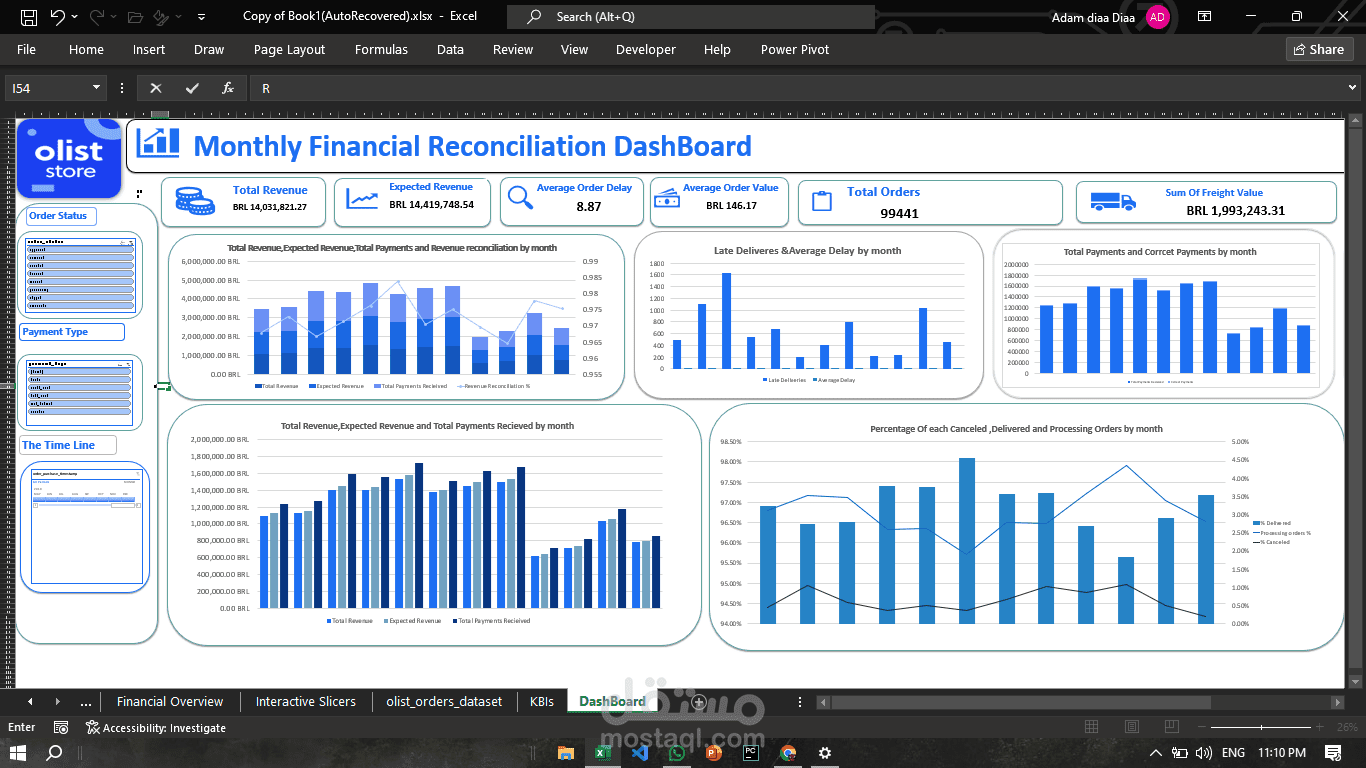This screenshot has width=1366, height=768.
Task: Click the Undo arrow icon
Action: 57,17
